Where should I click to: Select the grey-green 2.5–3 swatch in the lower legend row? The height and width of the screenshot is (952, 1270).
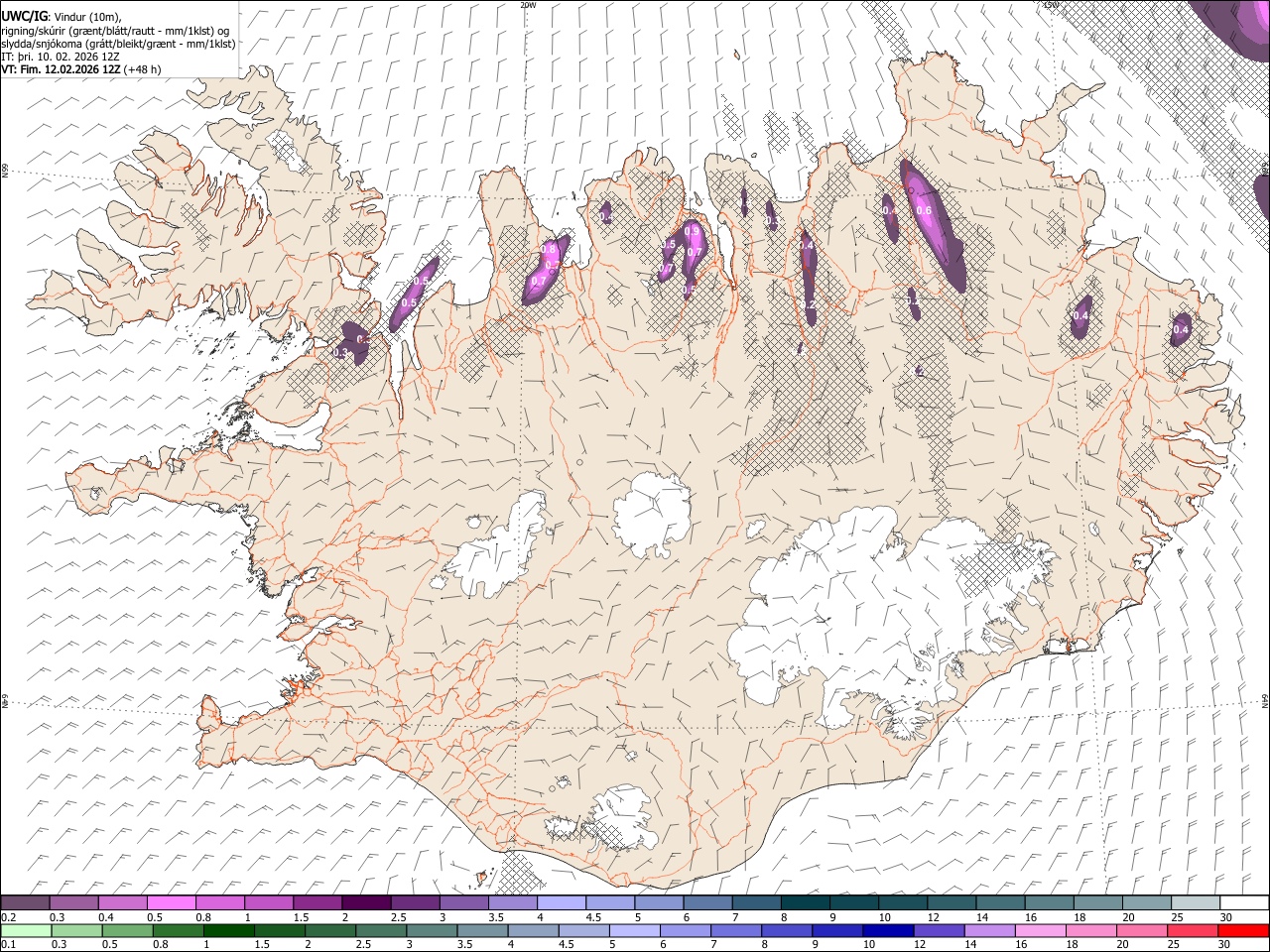[381, 930]
